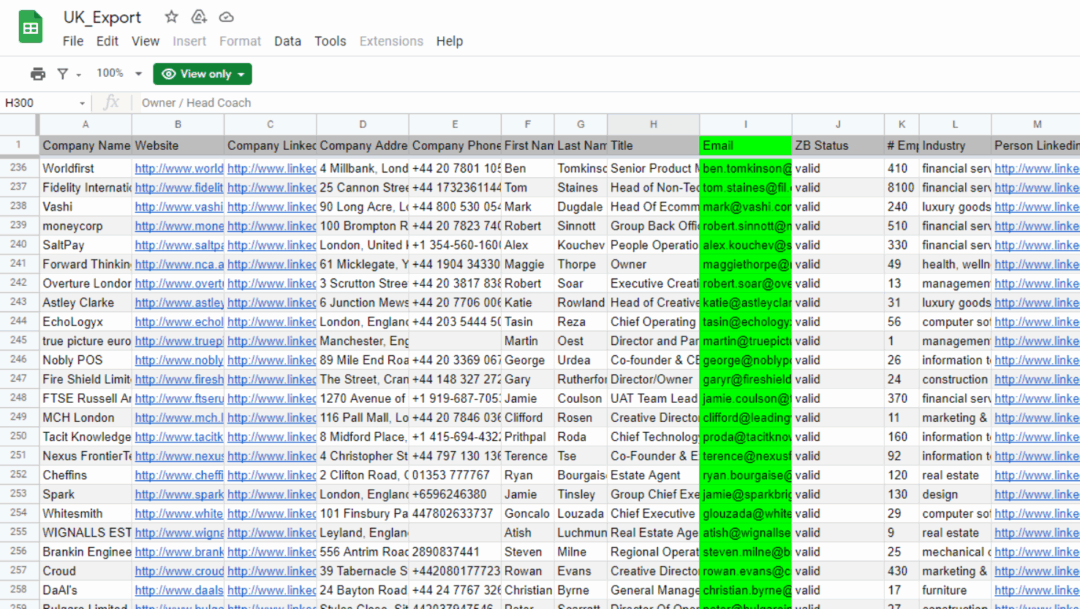This screenshot has height=609, width=1080.
Task: Select the Fidelity International company name cell
Action: (85, 187)
